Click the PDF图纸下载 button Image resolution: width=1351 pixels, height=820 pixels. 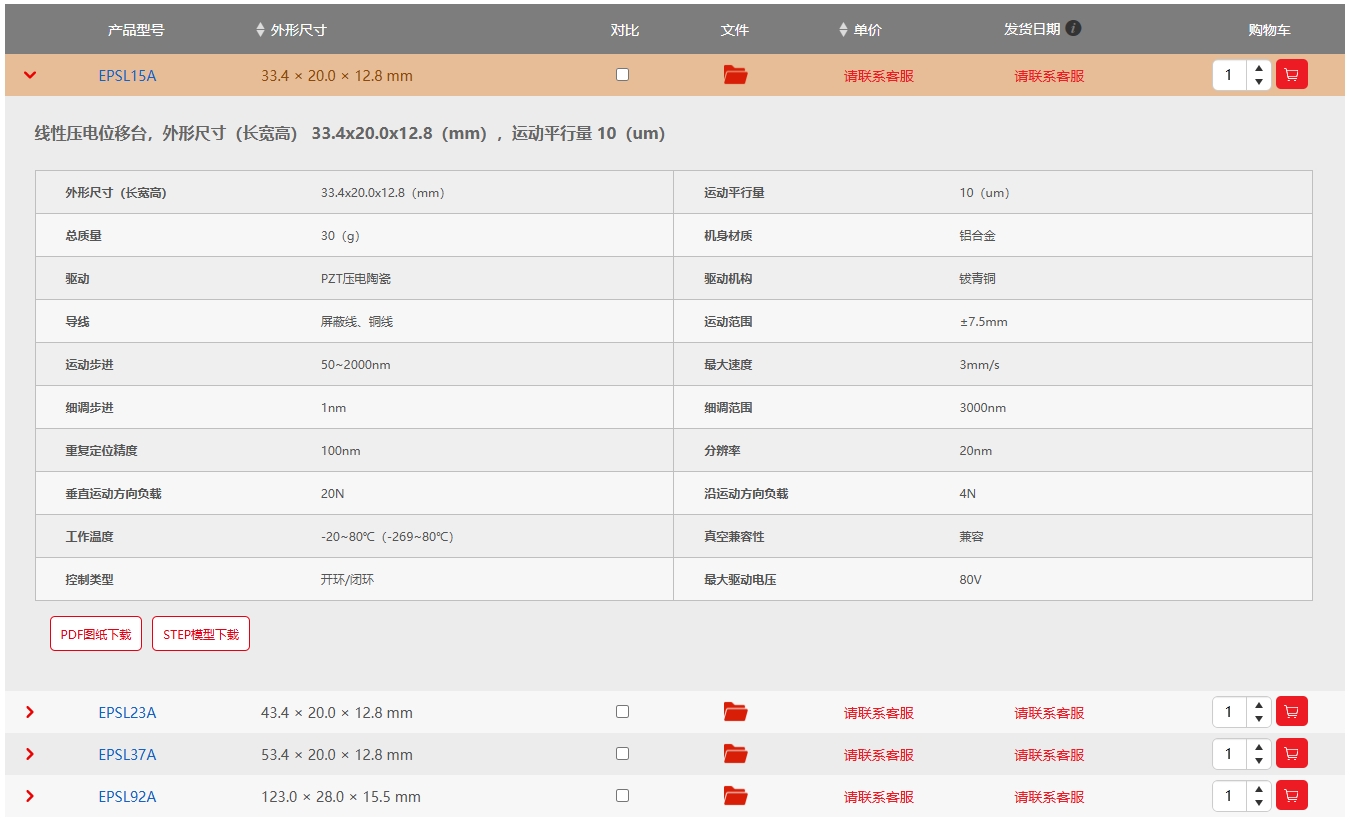[x=96, y=634]
